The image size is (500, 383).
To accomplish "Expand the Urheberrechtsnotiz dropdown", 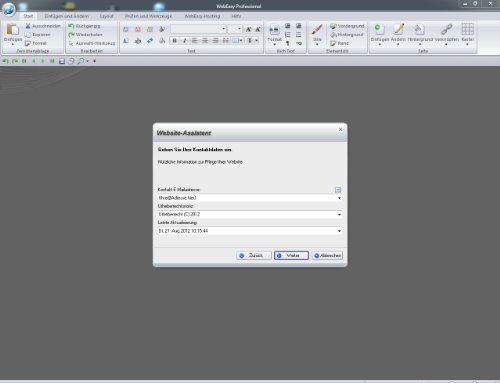I will coord(339,214).
